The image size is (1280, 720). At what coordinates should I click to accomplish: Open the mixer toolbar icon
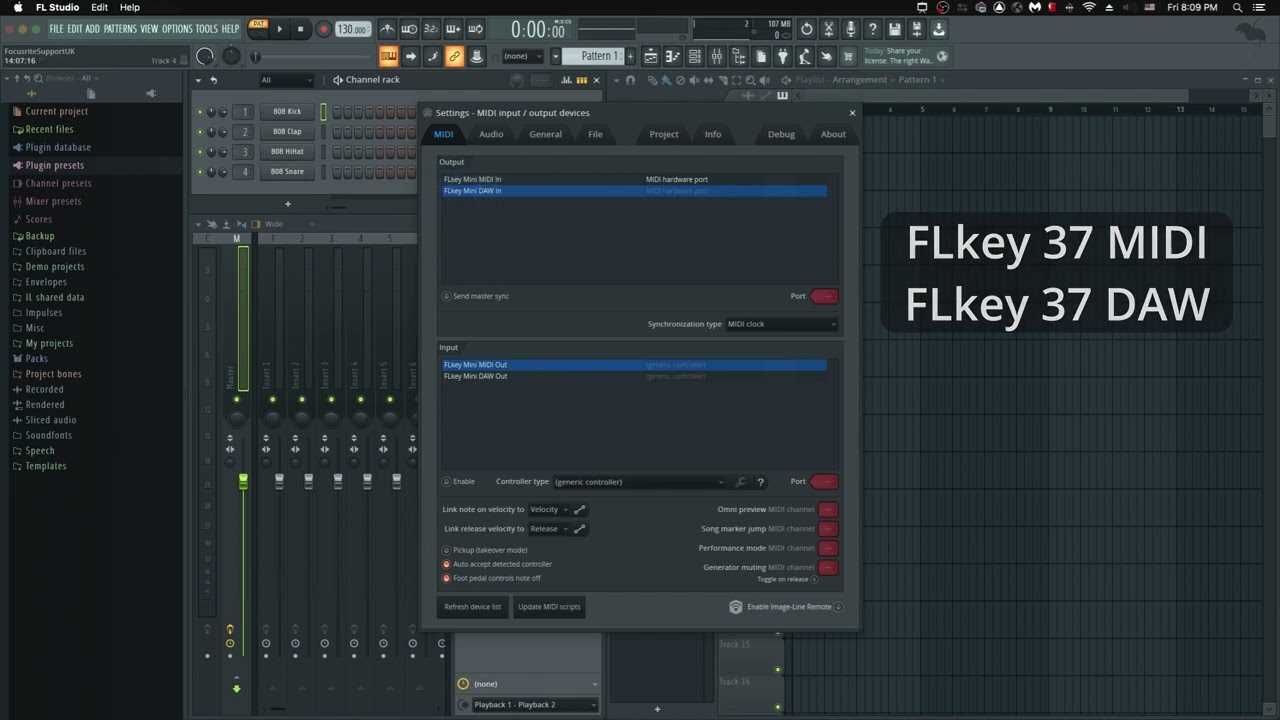tap(716, 56)
